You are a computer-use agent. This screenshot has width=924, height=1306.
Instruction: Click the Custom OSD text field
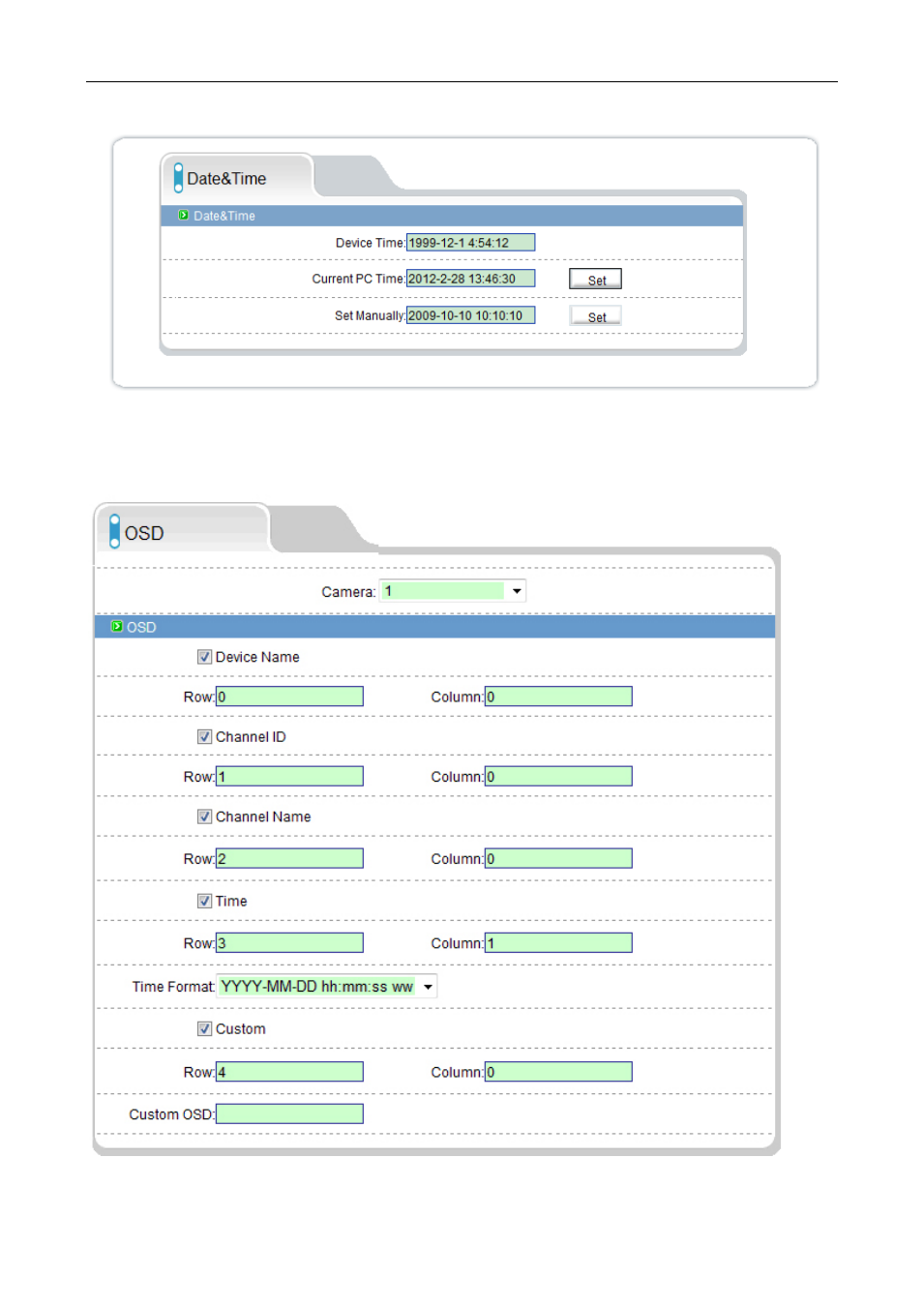pyautogui.click(x=289, y=1114)
